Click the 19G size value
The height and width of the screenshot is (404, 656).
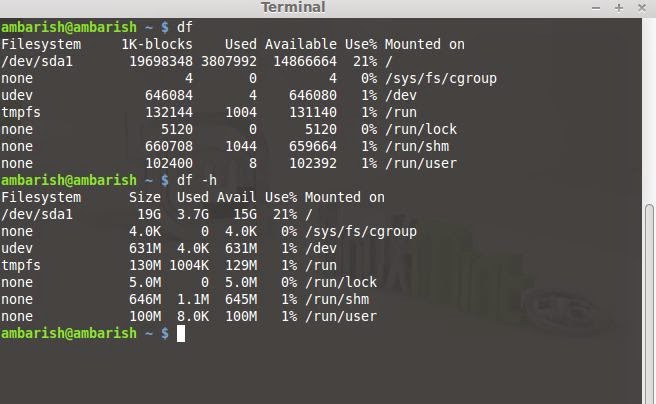[x=149, y=215]
